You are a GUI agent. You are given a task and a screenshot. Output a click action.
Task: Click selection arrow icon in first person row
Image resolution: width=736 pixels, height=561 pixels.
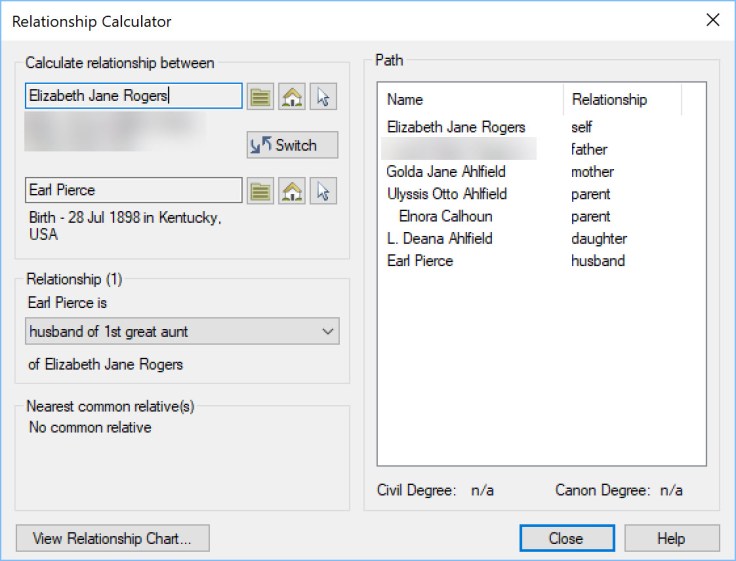324,96
